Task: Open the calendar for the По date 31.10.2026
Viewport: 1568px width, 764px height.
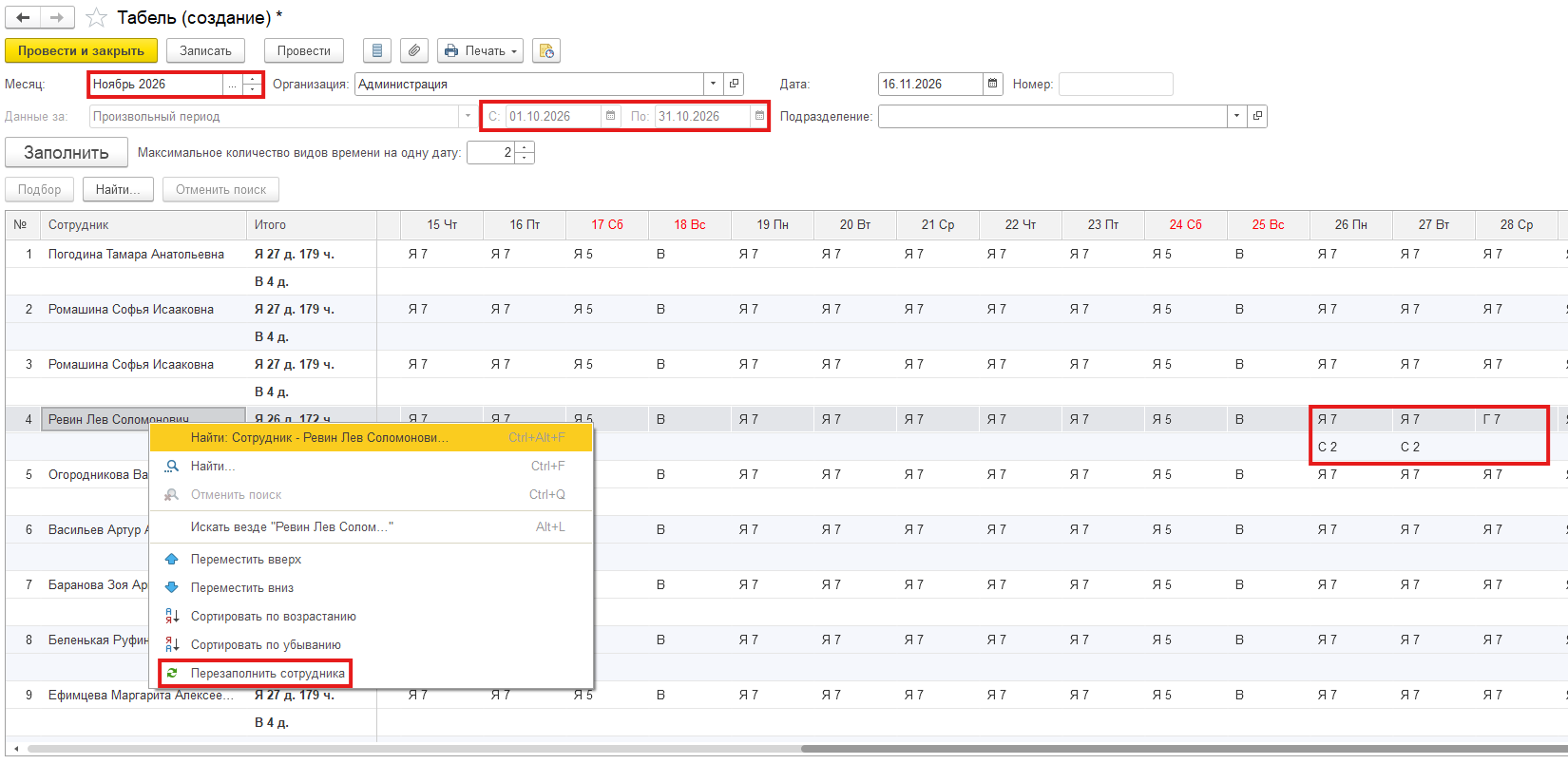Action: tap(759, 117)
